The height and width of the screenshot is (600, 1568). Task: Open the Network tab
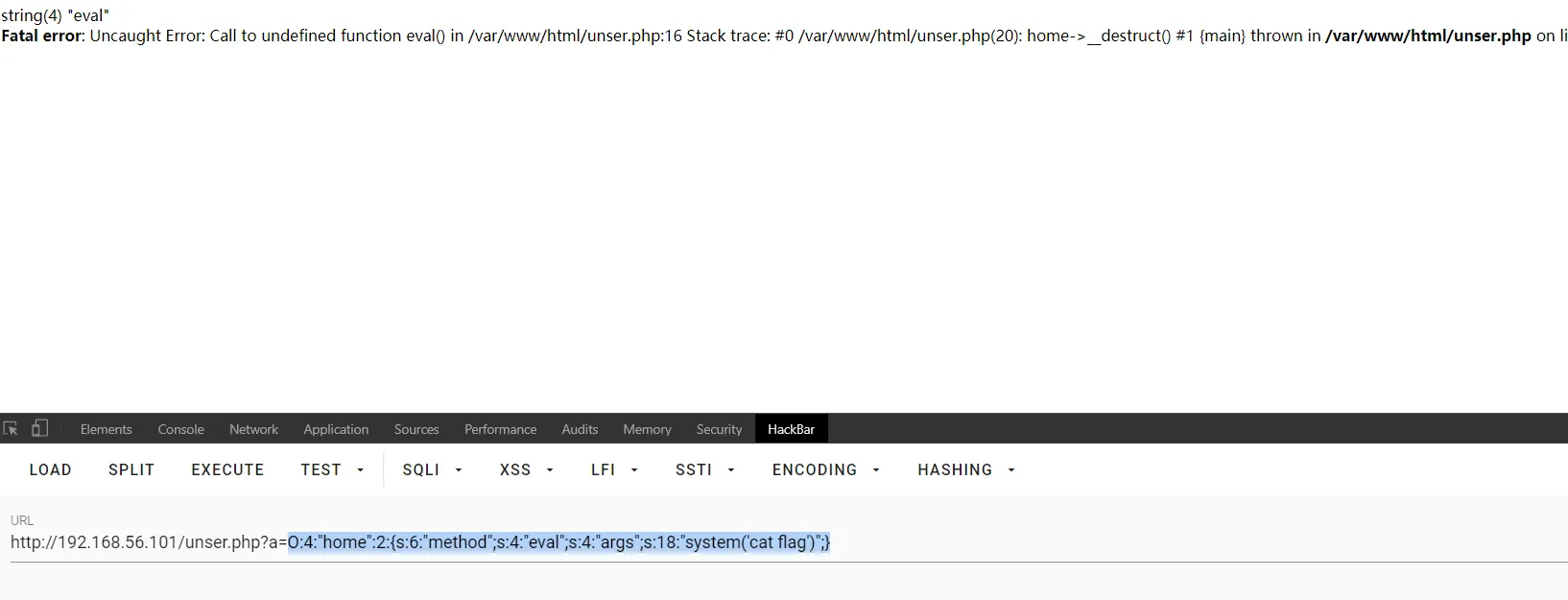[254, 429]
